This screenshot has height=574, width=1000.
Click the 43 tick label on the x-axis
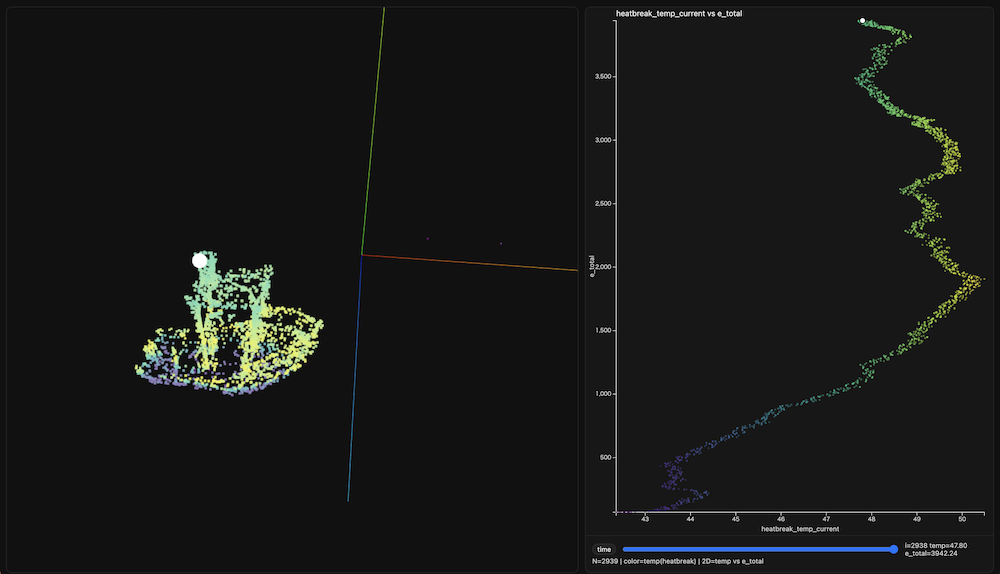[x=645, y=519]
